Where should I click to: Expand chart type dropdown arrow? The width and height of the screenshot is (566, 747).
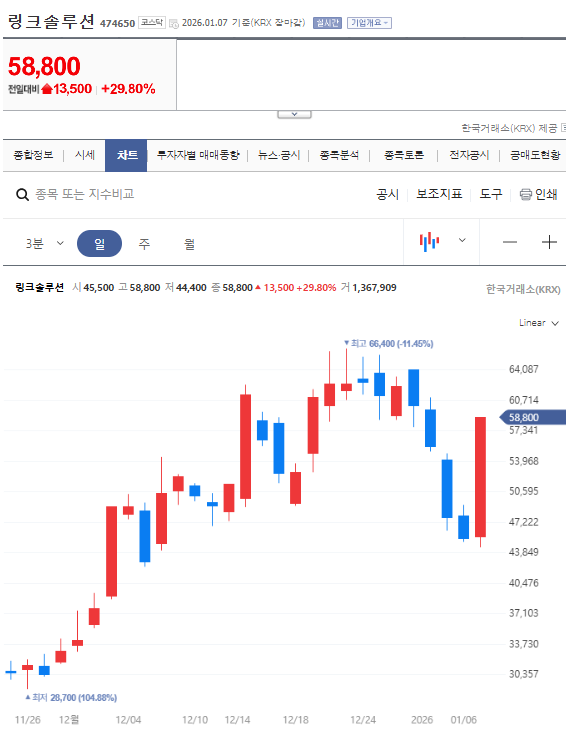tap(462, 240)
